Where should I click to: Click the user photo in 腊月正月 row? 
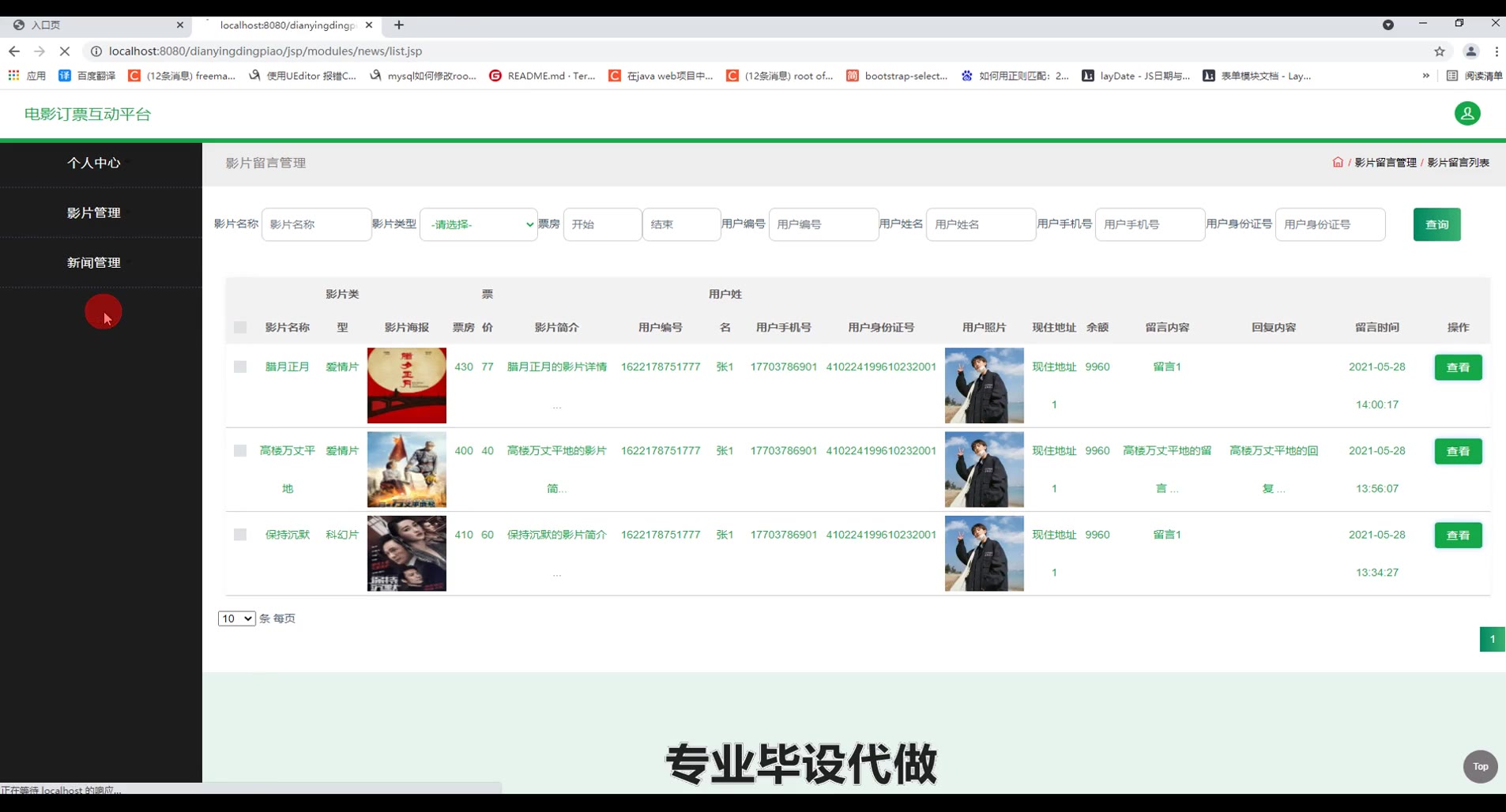984,385
